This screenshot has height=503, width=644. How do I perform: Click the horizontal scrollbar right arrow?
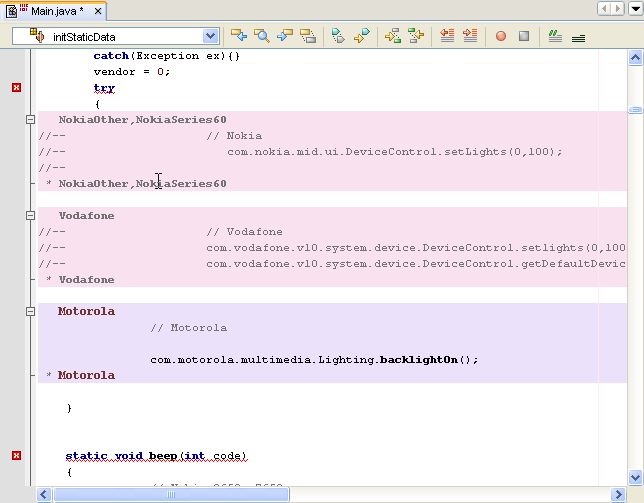pyautogui.click(x=618, y=494)
